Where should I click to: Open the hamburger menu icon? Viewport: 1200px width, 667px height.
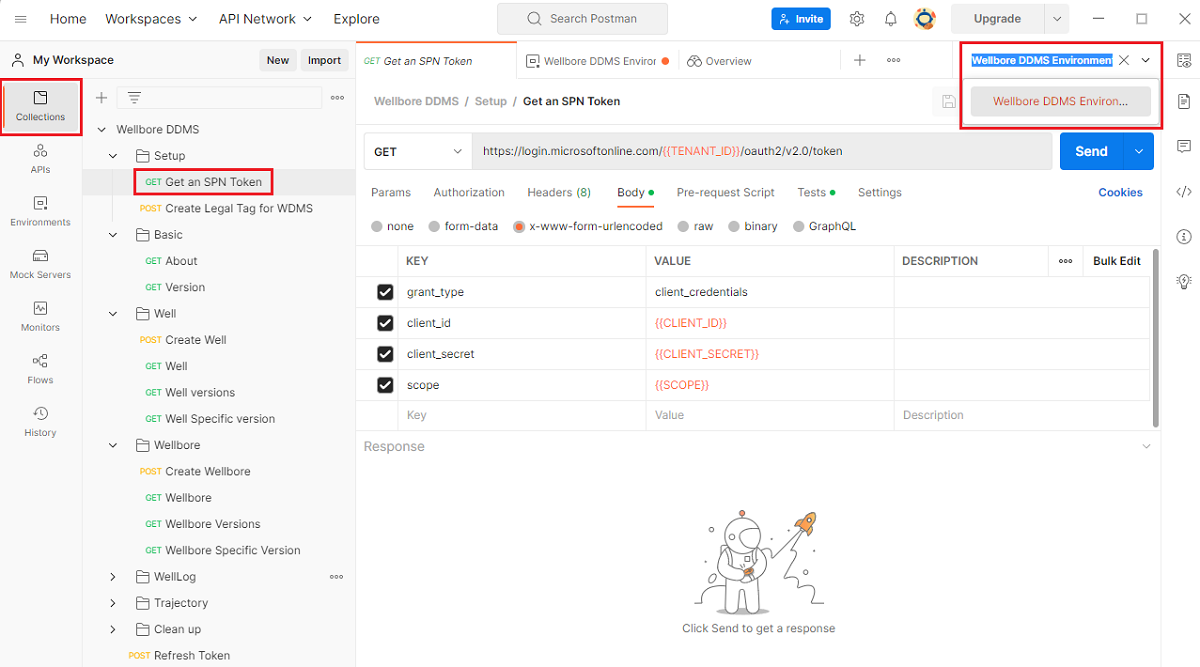(20, 19)
